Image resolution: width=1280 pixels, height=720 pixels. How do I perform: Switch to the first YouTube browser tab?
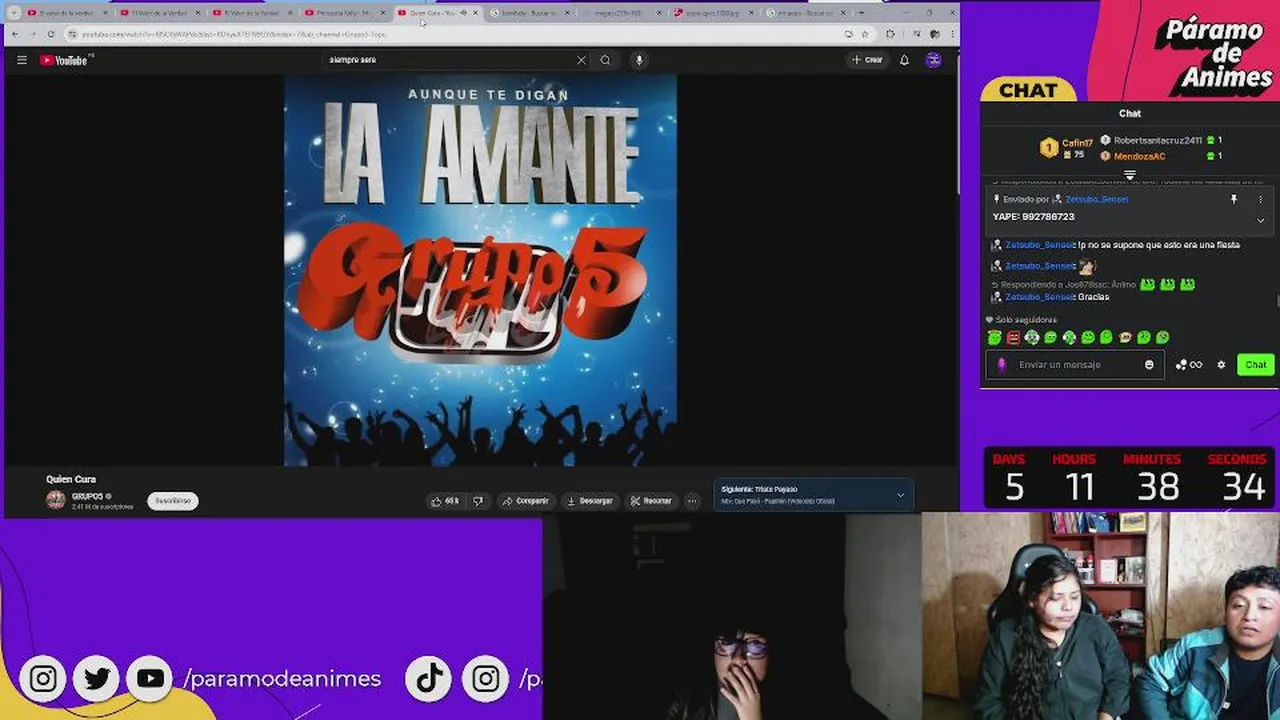tap(65, 13)
